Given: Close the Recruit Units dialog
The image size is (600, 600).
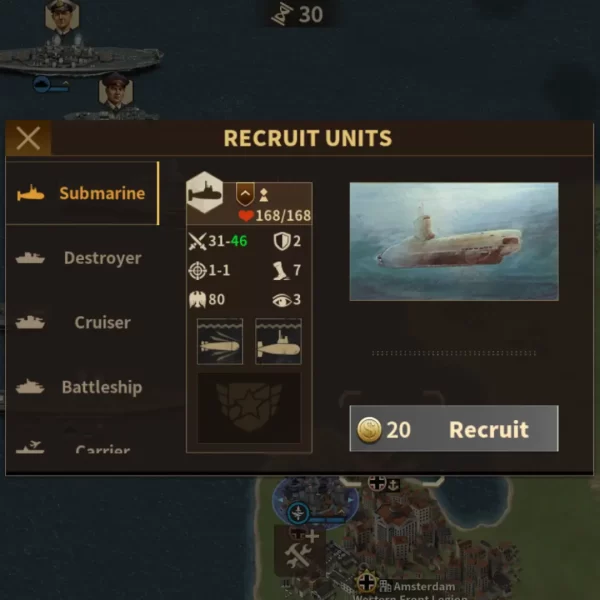Looking at the screenshot, I should coord(28,138).
